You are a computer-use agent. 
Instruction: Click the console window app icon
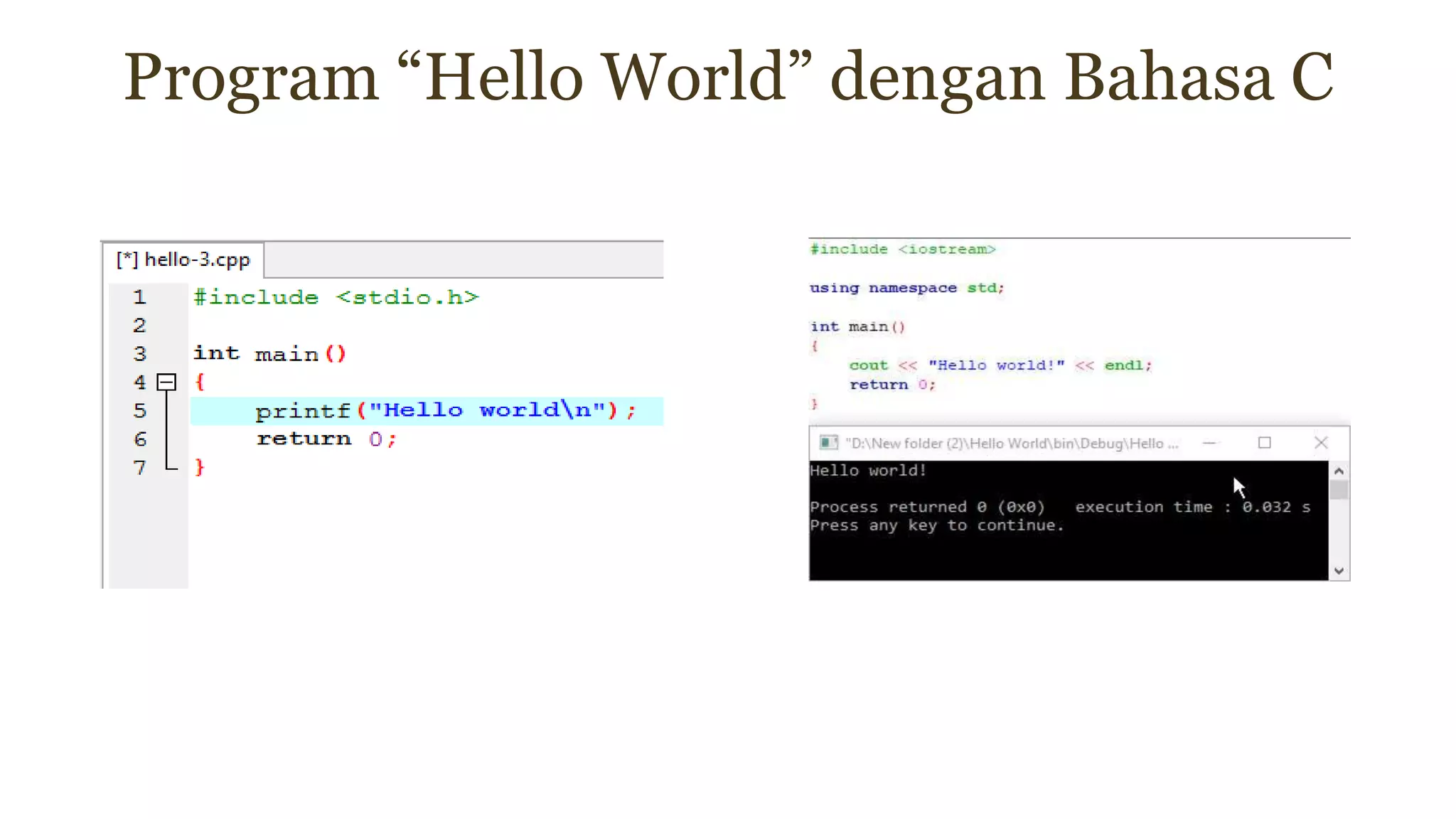[x=828, y=443]
